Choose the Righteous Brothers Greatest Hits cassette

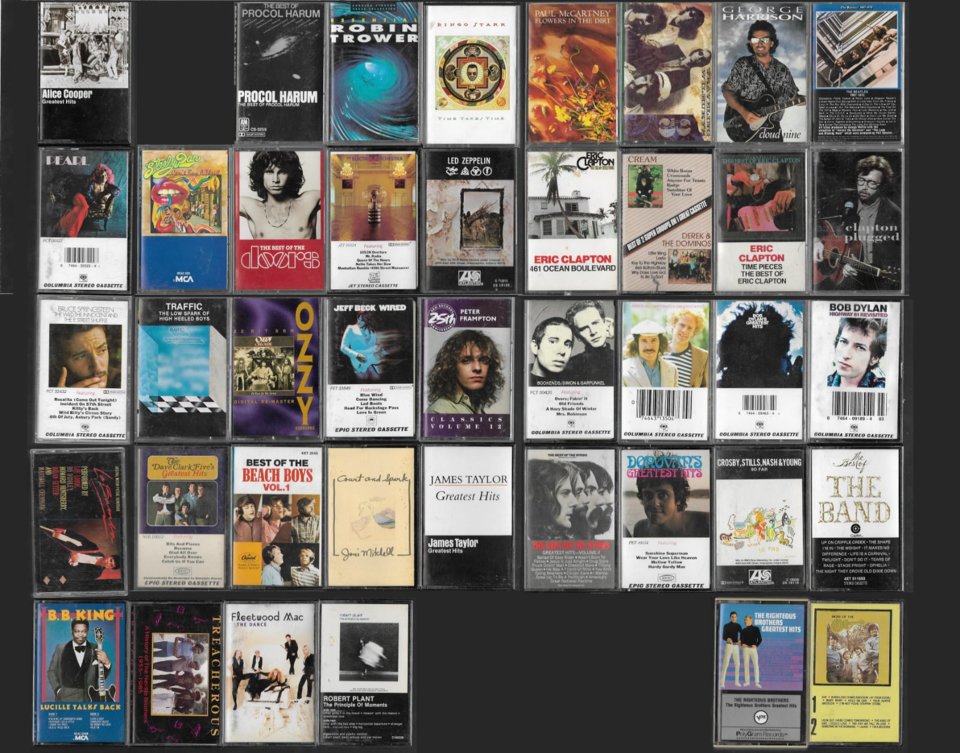(x=761, y=673)
